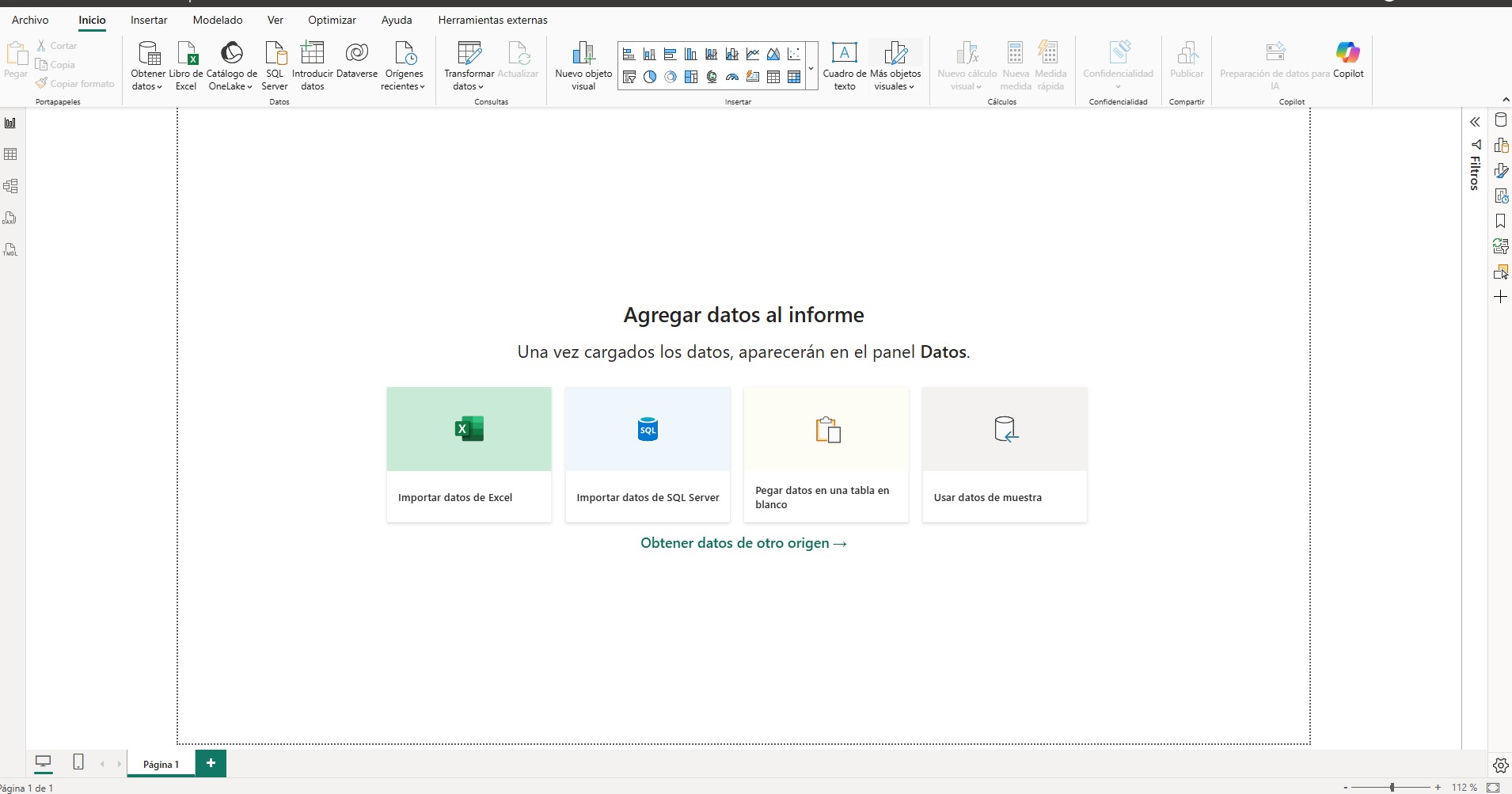Collapse the ribbon using the chevron
The image size is (1512, 794).
pyautogui.click(x=1505, y=100)
